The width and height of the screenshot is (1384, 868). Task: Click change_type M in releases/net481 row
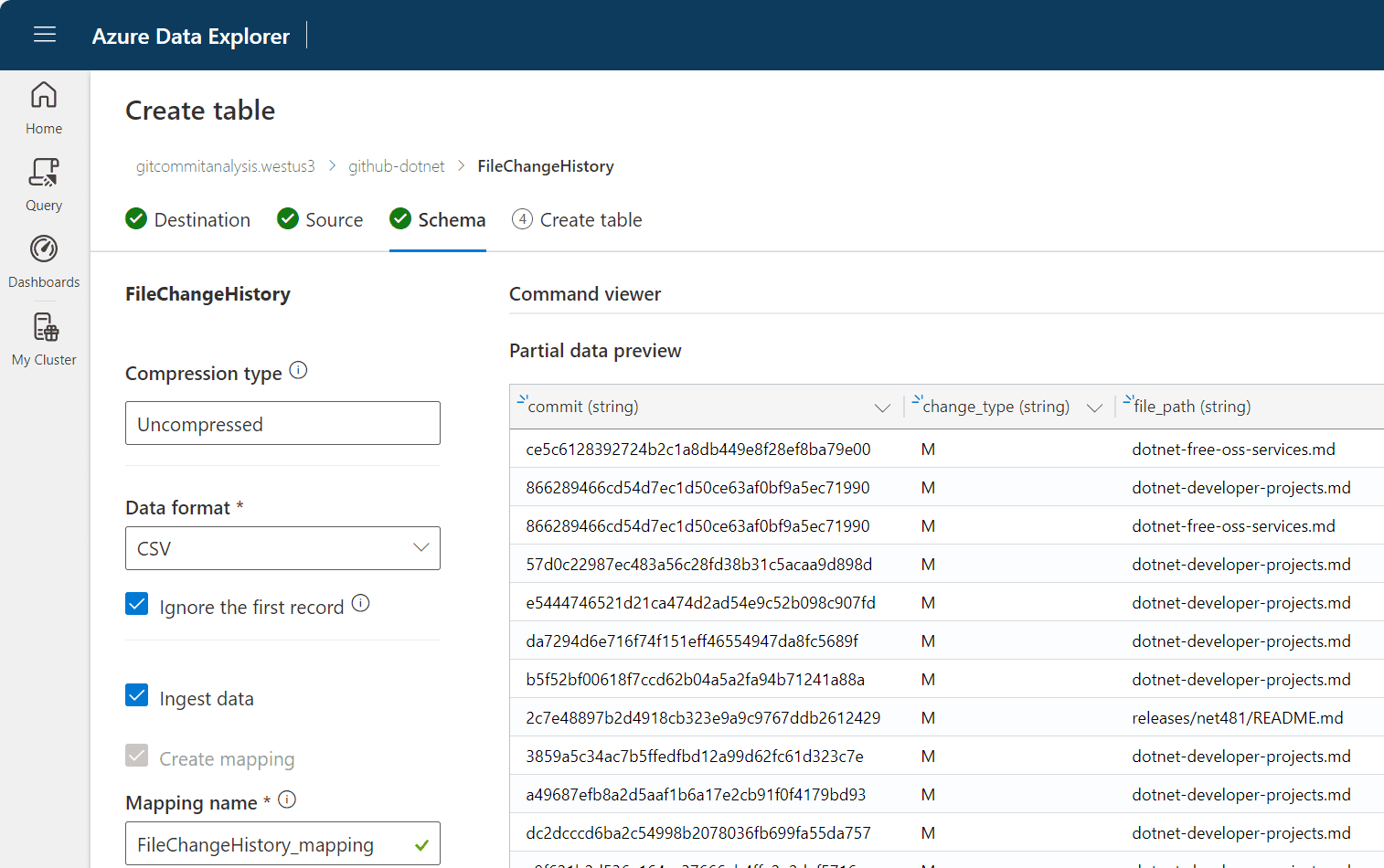(x=928, y=718)
